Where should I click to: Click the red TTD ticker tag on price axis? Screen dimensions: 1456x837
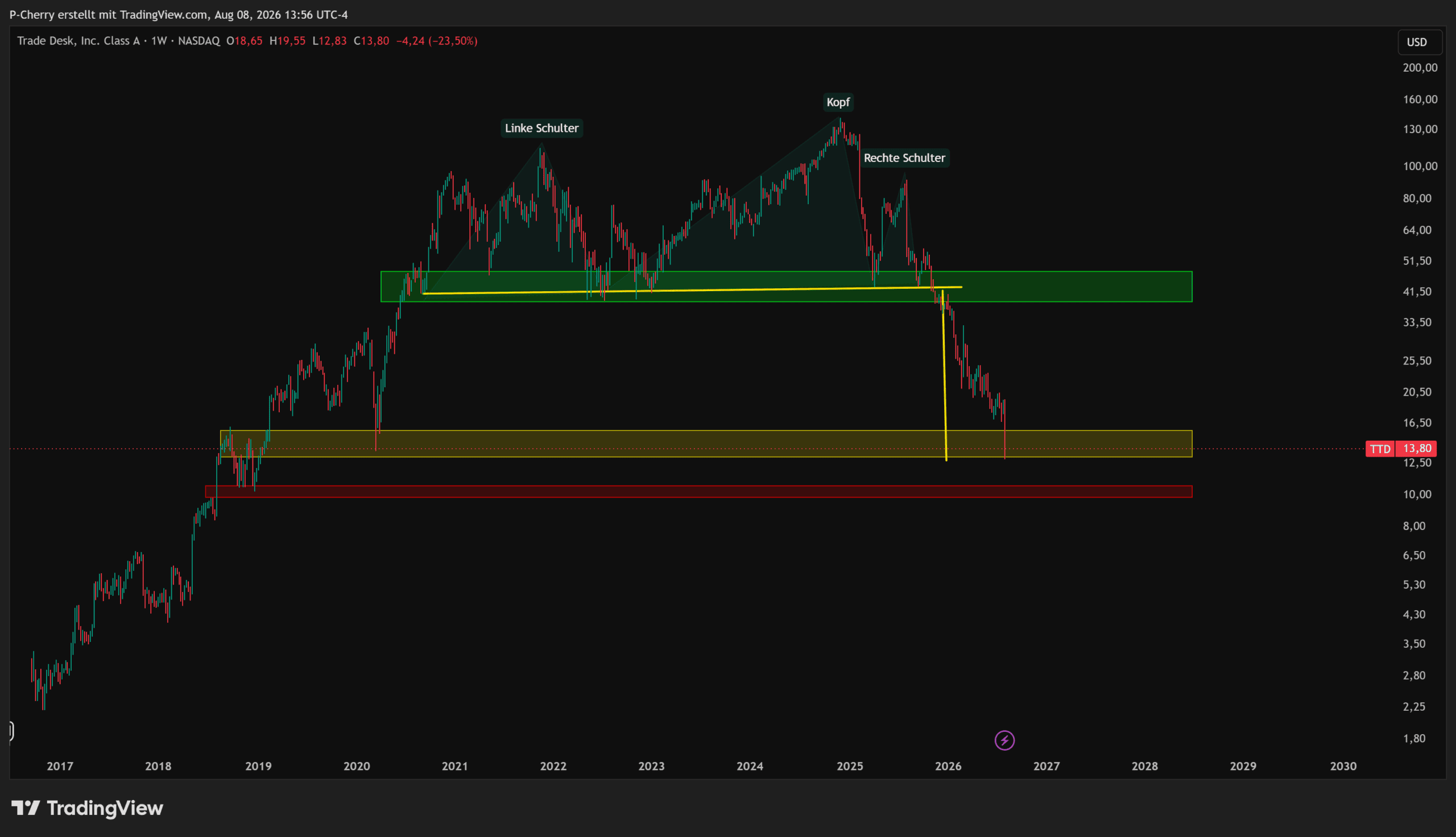[1380, 449]
